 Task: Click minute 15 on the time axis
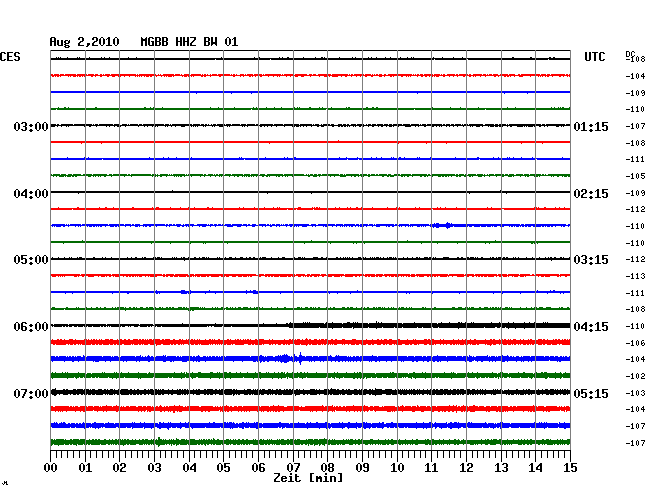570,468
